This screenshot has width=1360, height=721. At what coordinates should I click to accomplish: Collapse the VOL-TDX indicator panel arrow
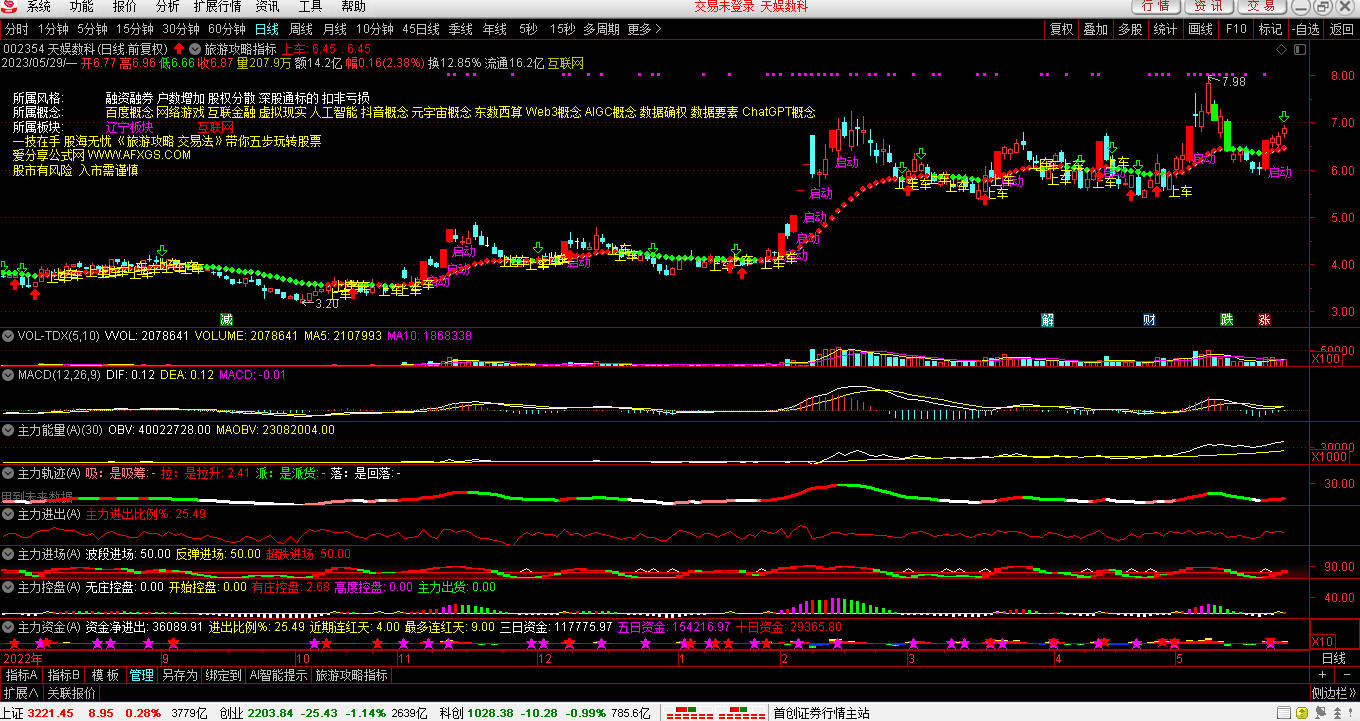pyautogui.click(x=8, y=336)
